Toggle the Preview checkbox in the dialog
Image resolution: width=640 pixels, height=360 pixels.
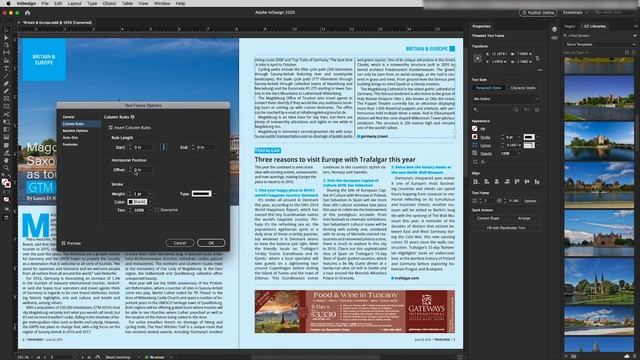63,243
